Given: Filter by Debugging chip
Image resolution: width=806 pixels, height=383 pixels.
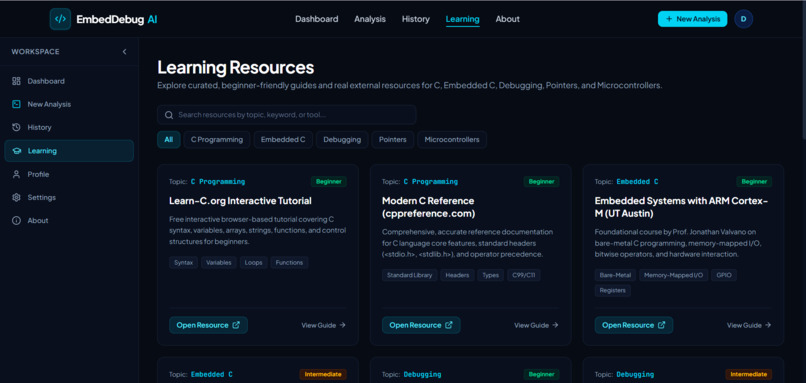Looking at the screenshot, I should coord(342,139).
